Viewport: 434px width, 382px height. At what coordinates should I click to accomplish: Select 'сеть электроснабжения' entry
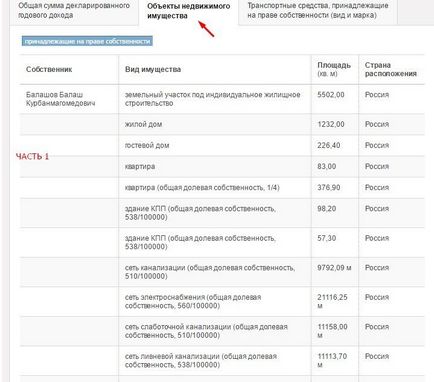193,301
